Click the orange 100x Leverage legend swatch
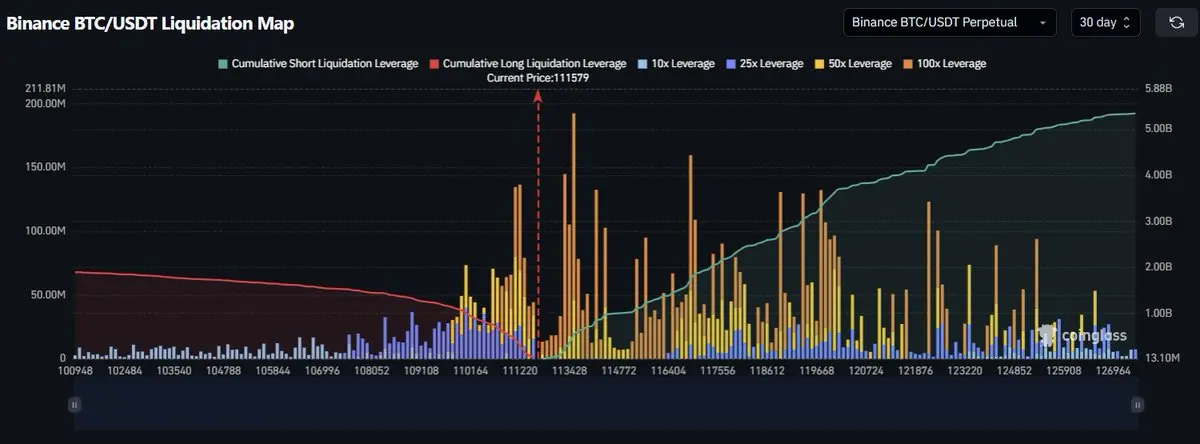The width and height of the screenshot is (1200, 444). [x=906, y=64]
